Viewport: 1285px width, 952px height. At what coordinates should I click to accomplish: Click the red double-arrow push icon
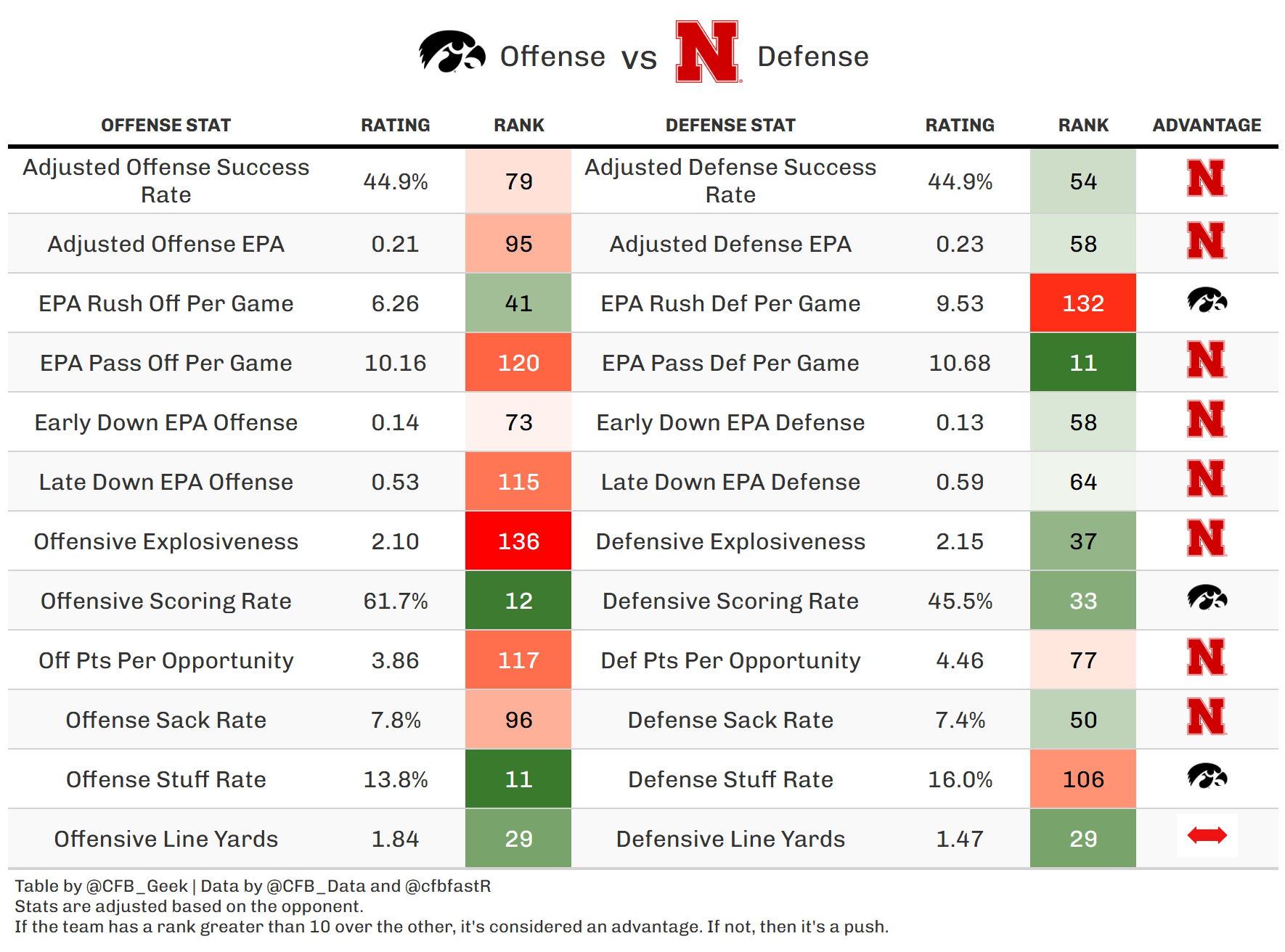point(1207,836)
